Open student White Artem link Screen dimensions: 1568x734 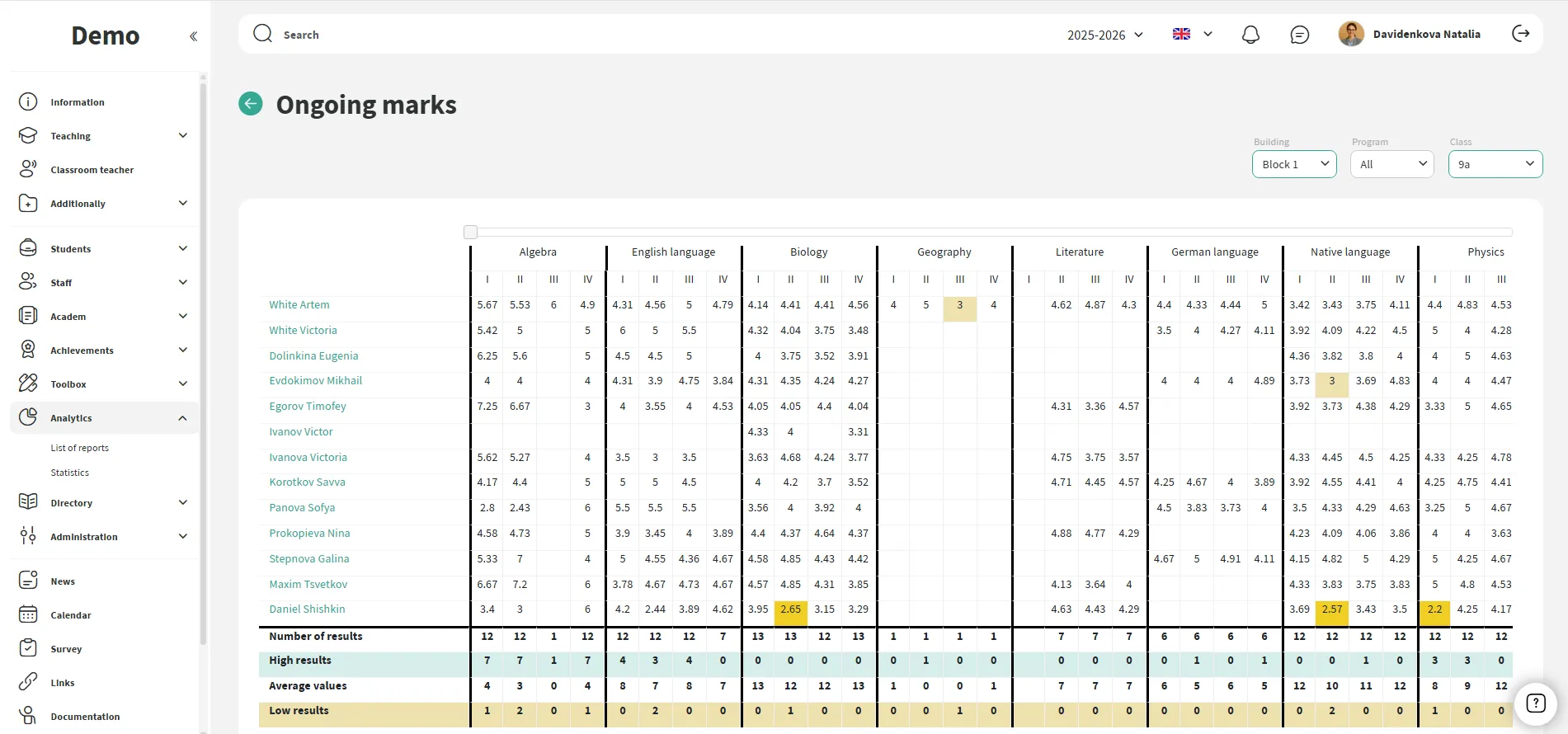point(299,305)
